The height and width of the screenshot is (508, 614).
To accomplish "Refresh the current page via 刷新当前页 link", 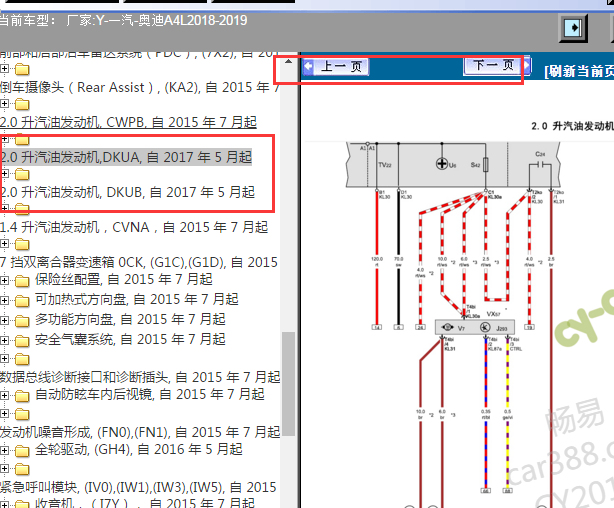I will [579, 72].
